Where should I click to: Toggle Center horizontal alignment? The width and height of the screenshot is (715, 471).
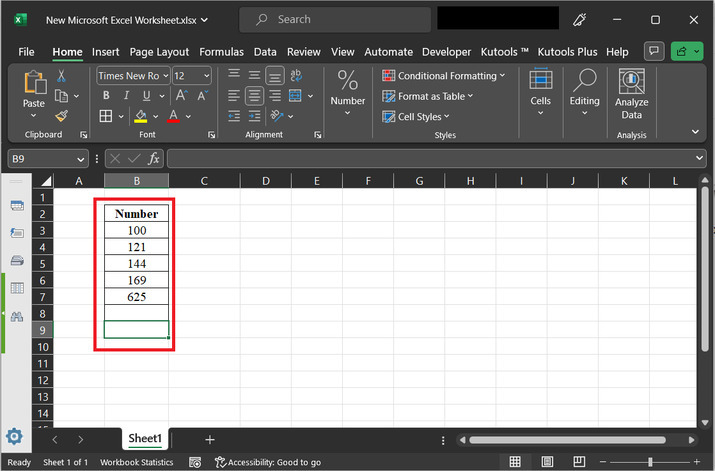pyautogui.click(x=254, y=96)
